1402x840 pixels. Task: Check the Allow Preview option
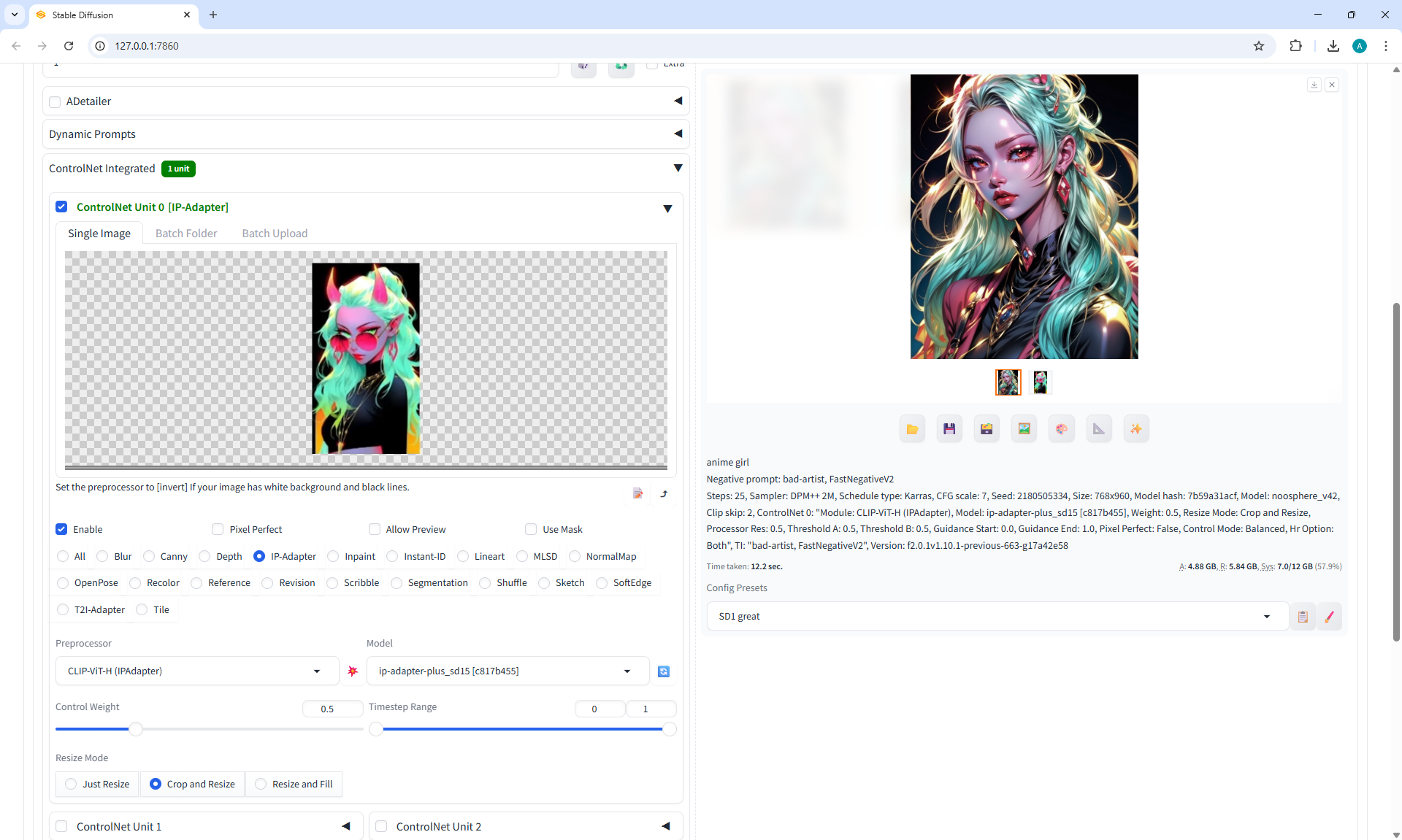pos(375,530)
